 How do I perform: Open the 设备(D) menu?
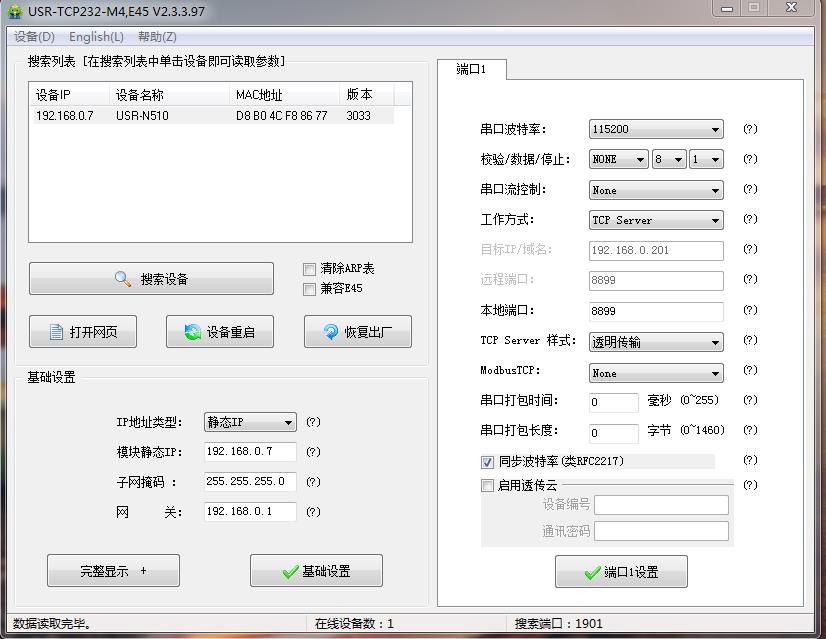35,37
